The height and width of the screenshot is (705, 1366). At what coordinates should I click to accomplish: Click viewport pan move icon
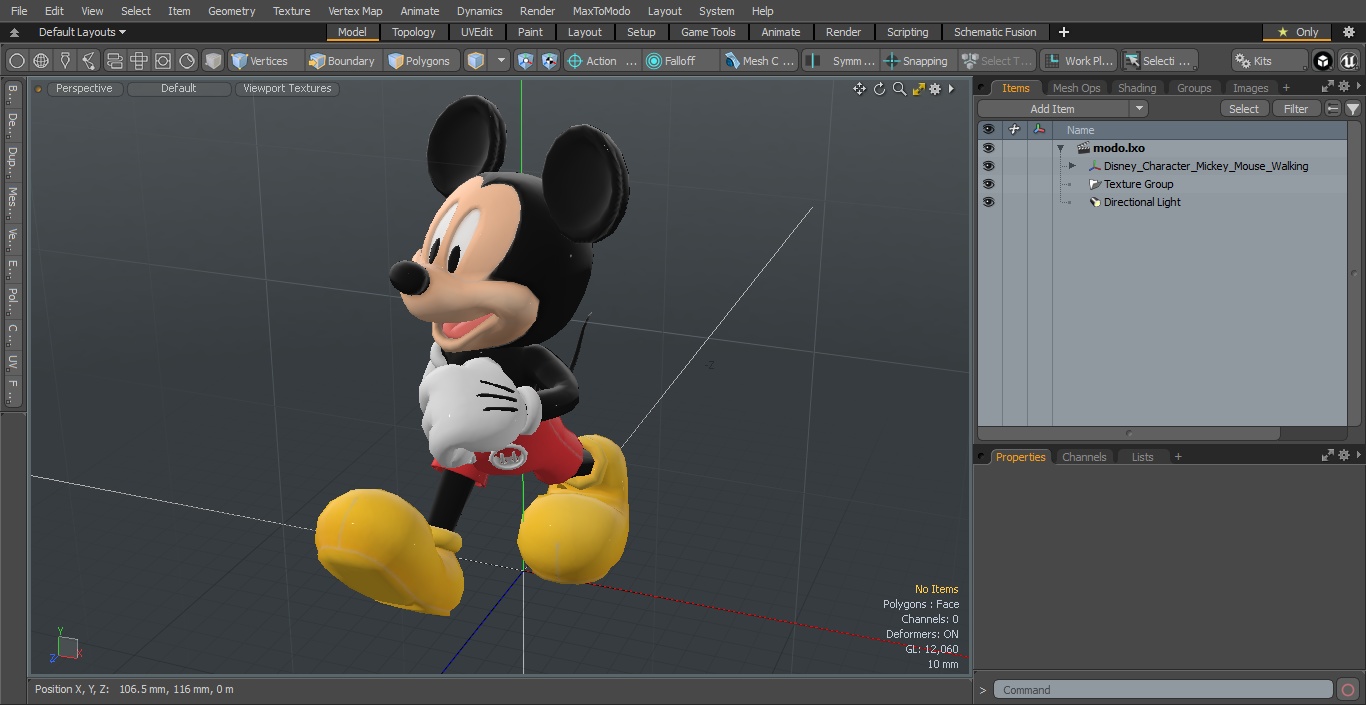pyautogui.click(x=859, y=89)
